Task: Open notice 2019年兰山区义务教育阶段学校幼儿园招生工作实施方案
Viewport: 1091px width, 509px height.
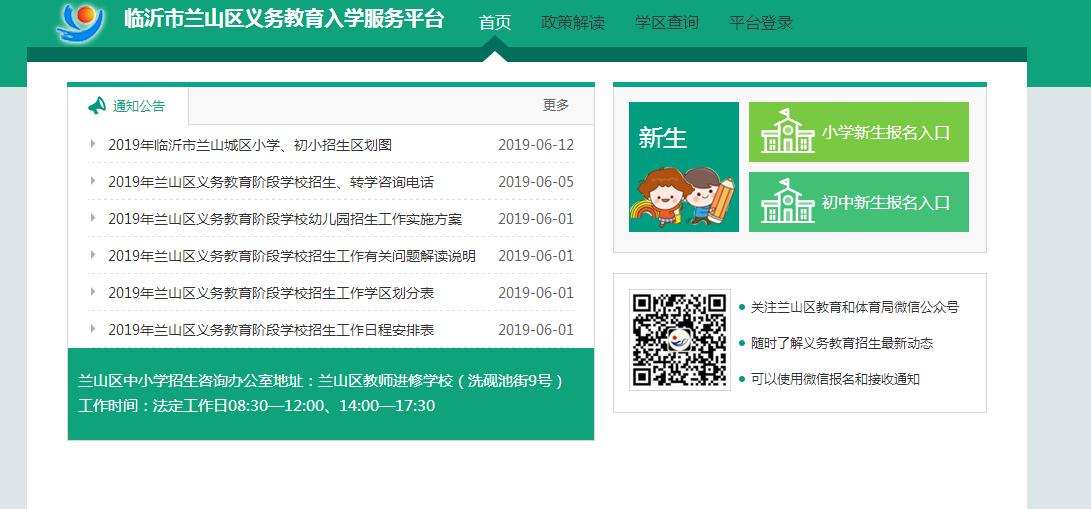Action: coord(285,218)
